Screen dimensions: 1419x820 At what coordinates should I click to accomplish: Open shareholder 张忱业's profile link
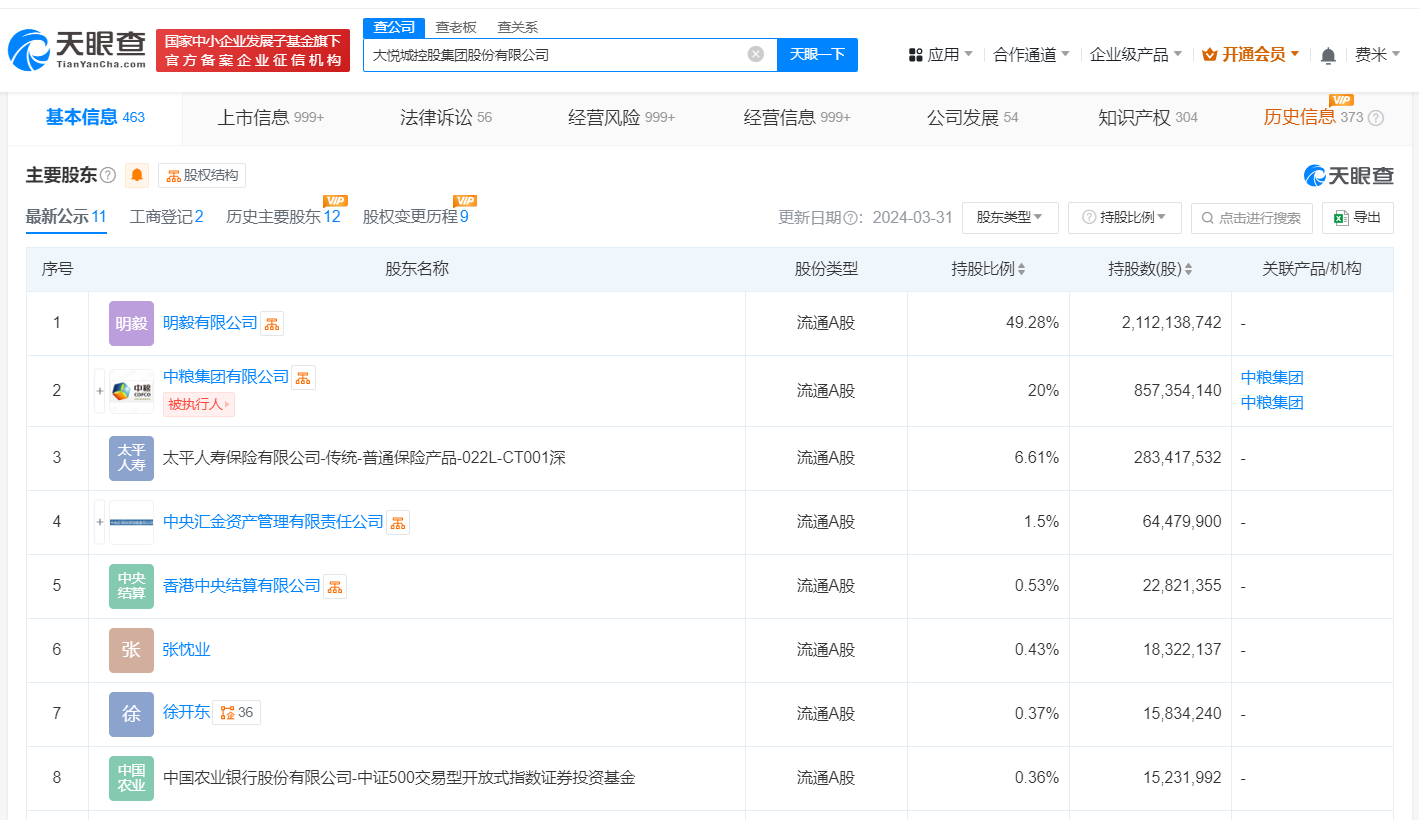click(x=186, y=649)
